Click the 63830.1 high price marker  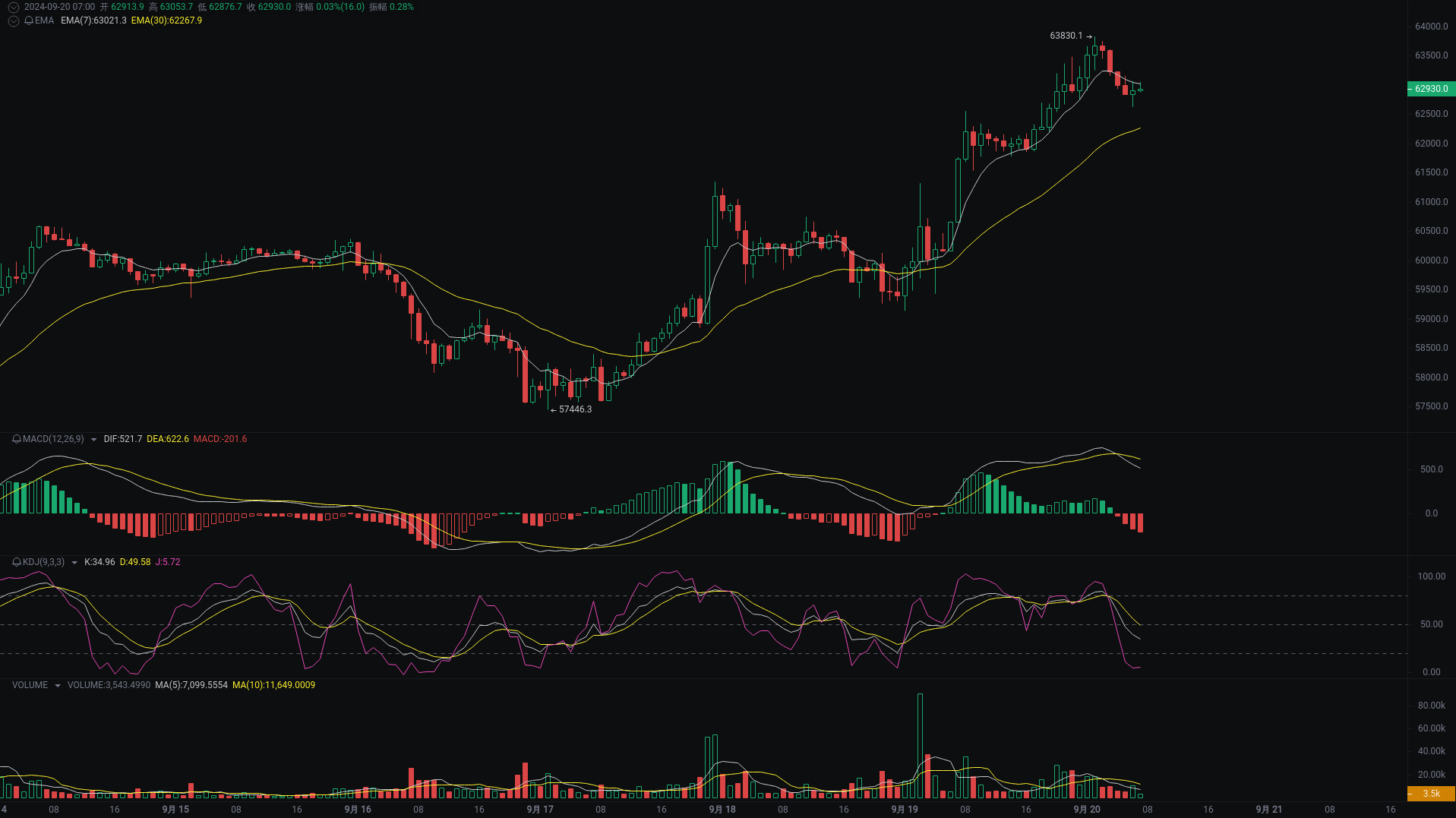coord(1066,34)
